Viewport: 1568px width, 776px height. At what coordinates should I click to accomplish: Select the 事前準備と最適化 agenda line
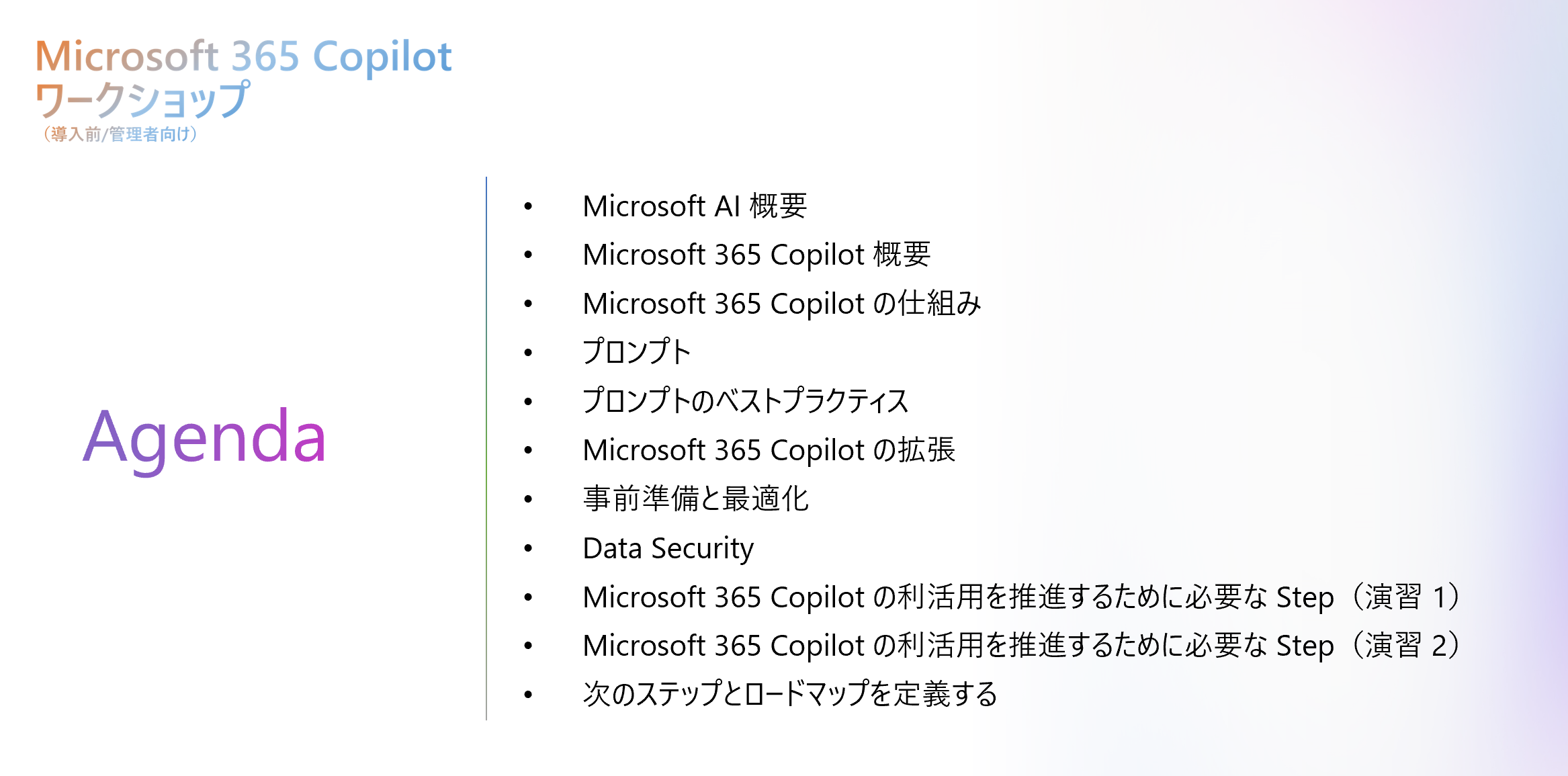click(x=696, y=499)
